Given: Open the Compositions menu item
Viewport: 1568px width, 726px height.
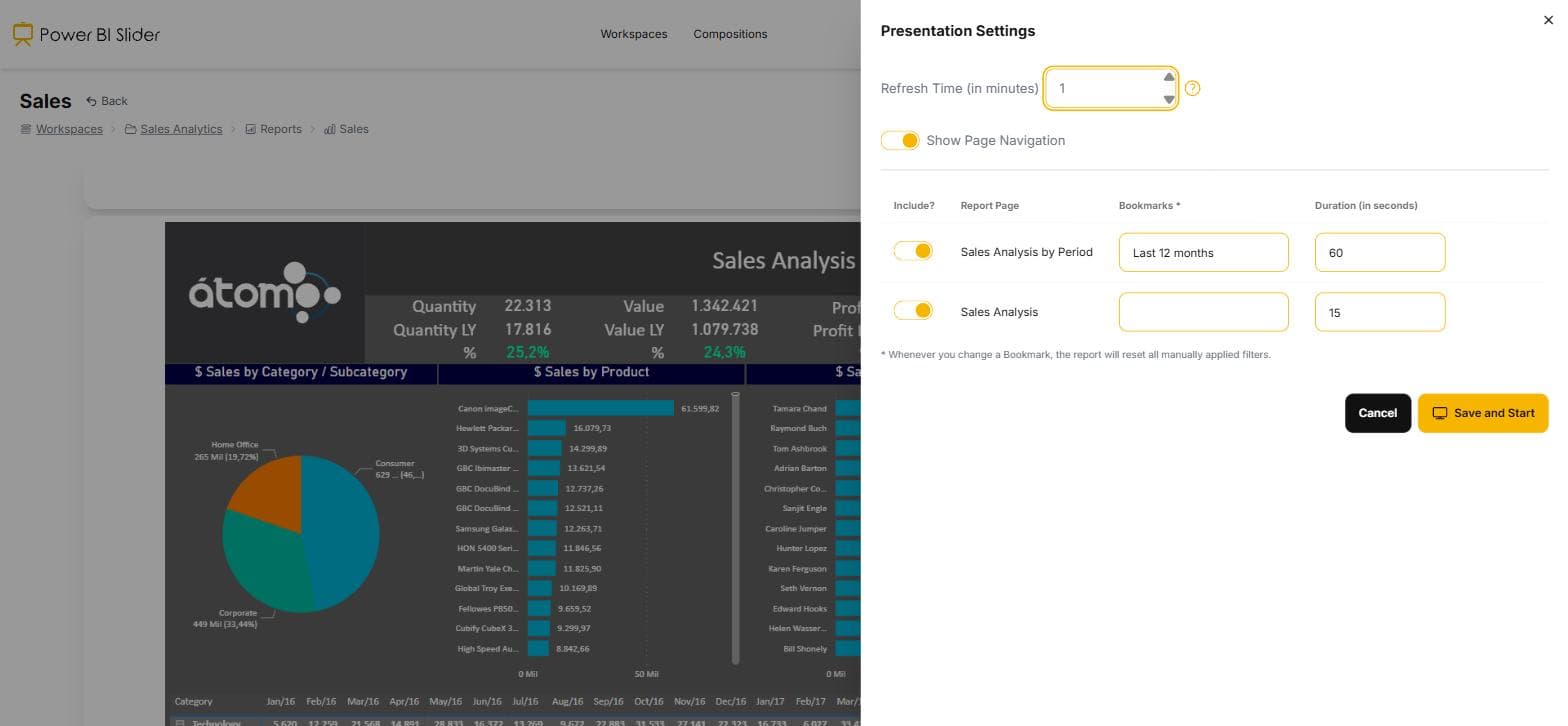Looking at the screenshot, I should [x=730, y=34].
